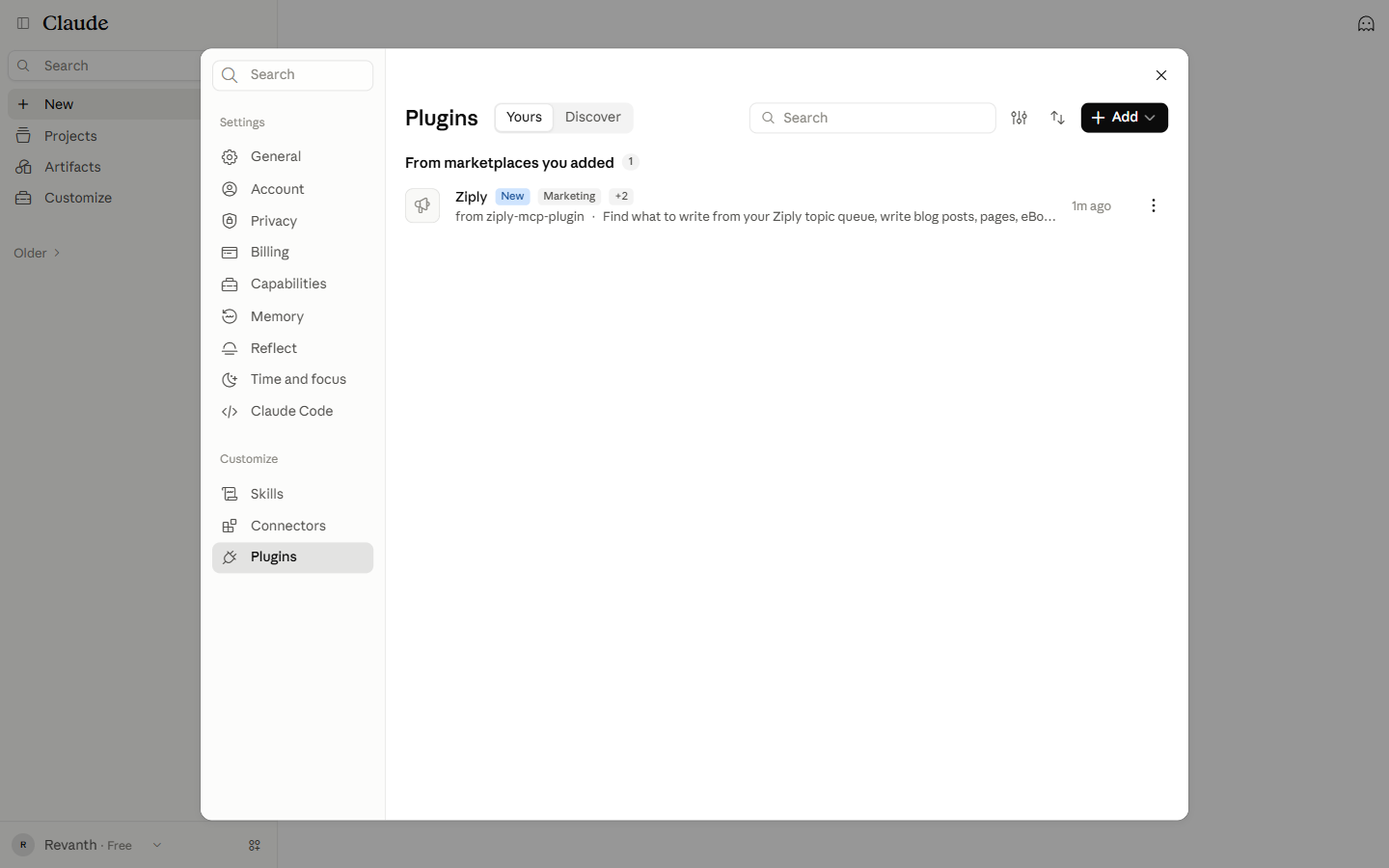Viewport: 1389px width, 868px height.
Task: Open the Privacy settings page
Action: pyautogui.click(x=292, y=221)
